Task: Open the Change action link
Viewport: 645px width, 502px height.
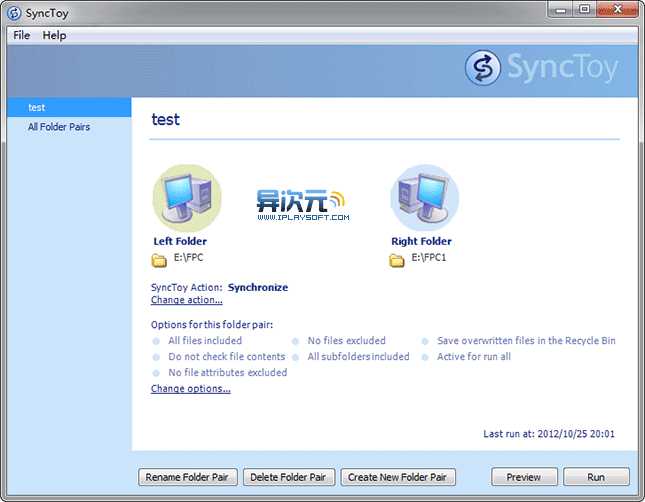Action: point(186,300)
